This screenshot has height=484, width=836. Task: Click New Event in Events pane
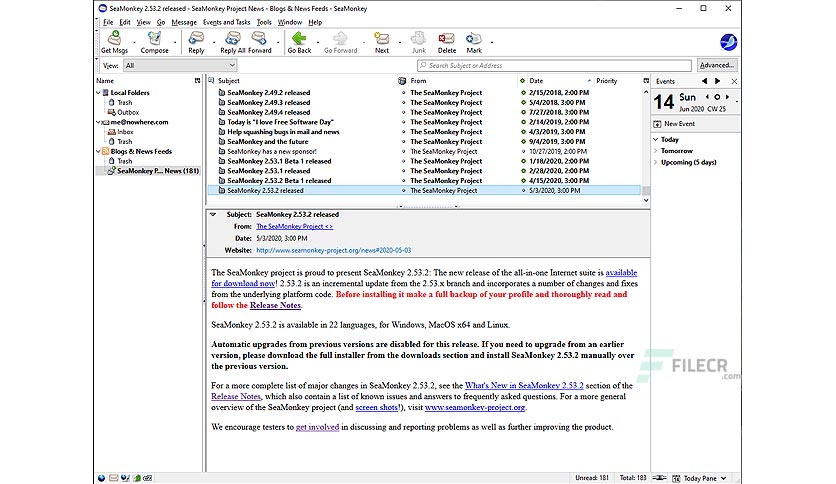[674, 124]
